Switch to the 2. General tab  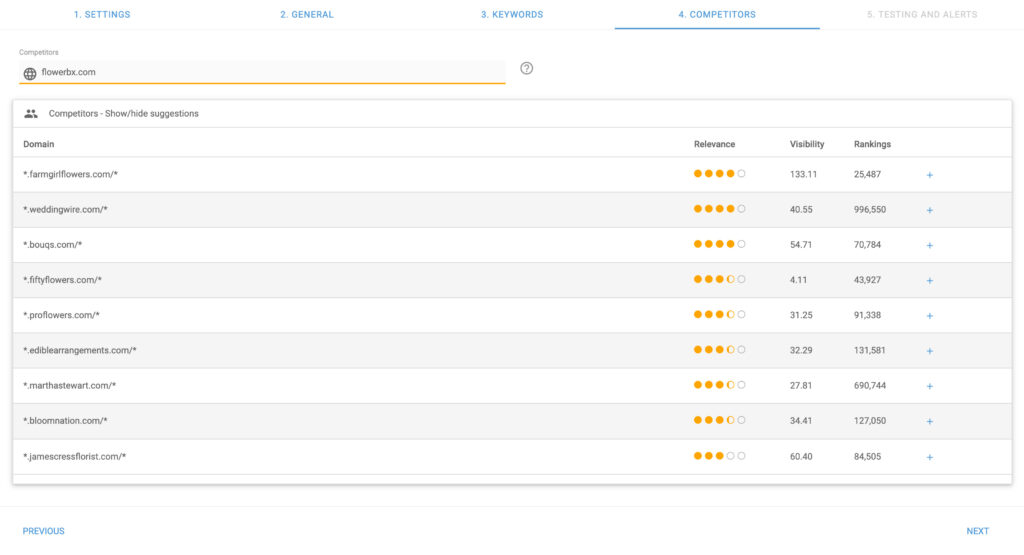pyautogui.click(x=307, y=14)
